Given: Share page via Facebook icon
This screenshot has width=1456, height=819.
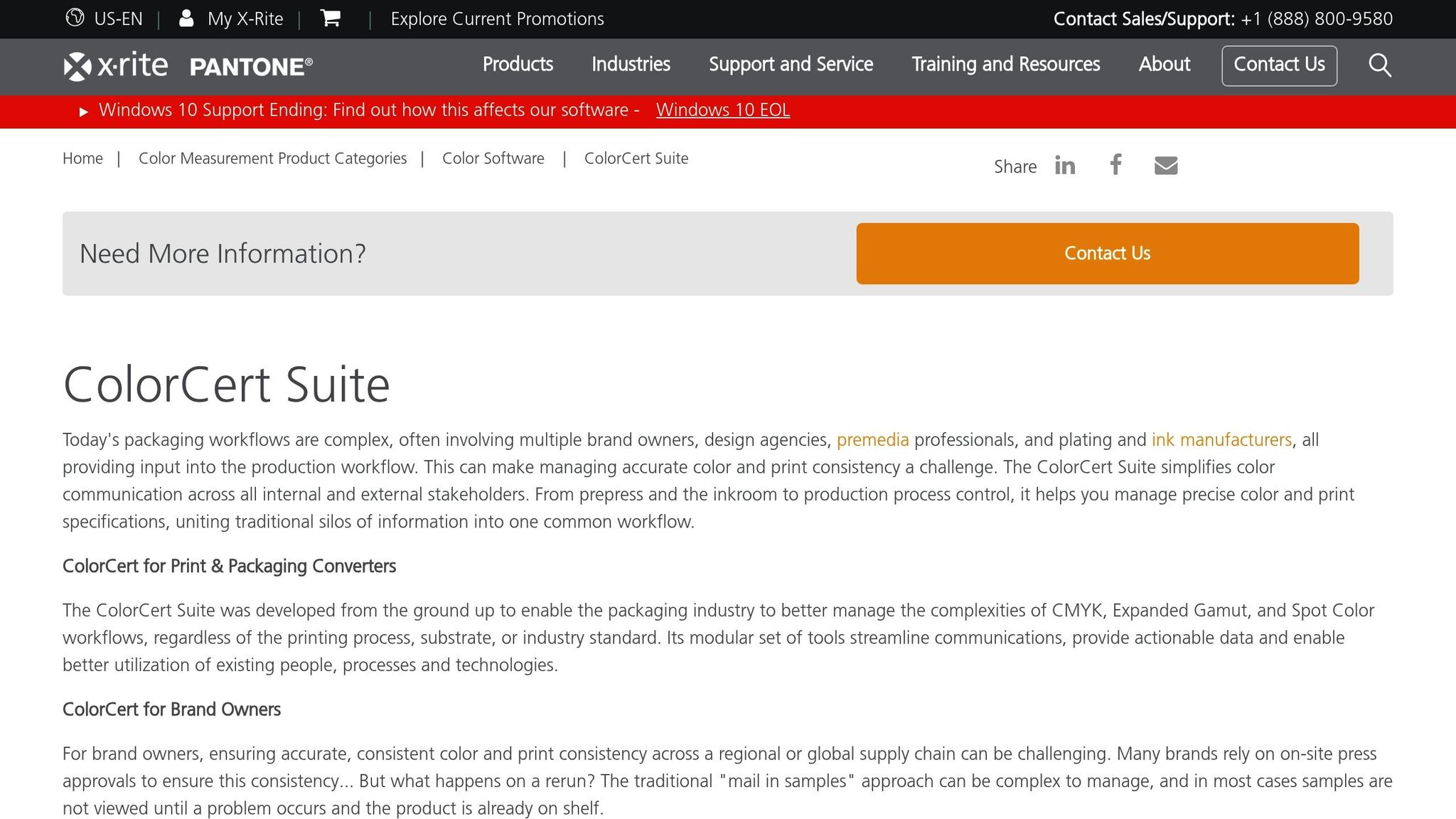Looking at the screenshot, I should (1115, 165).
